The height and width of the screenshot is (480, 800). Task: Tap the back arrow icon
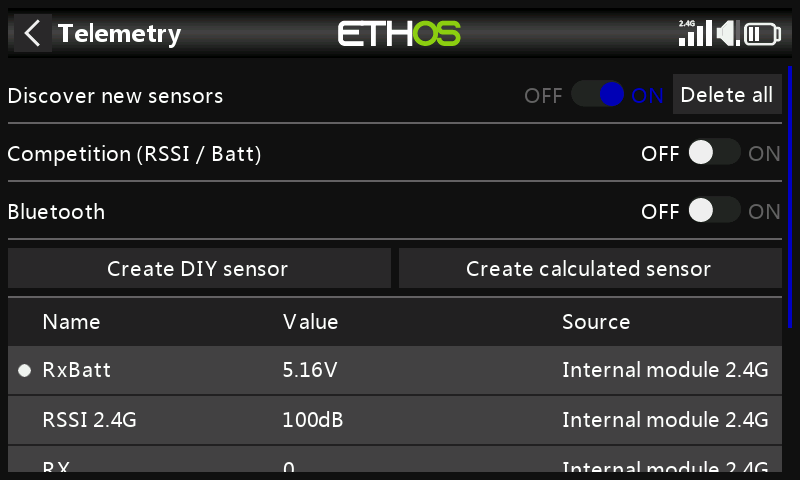[x=33, y=34]
